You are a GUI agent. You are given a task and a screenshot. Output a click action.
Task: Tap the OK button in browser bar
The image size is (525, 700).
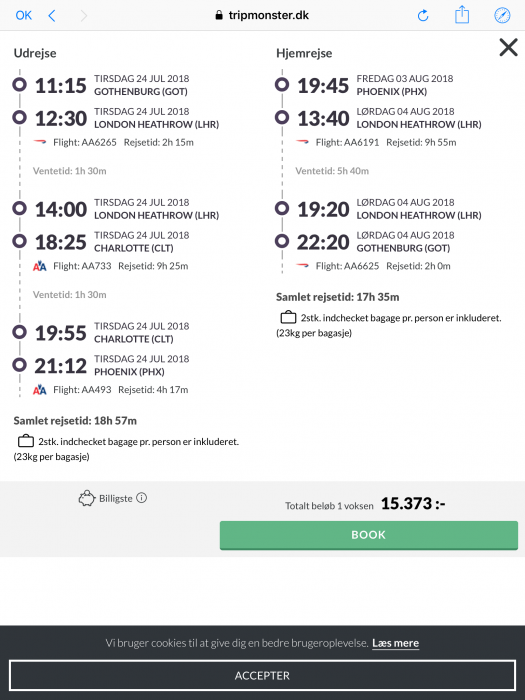(x=24, y=16)
